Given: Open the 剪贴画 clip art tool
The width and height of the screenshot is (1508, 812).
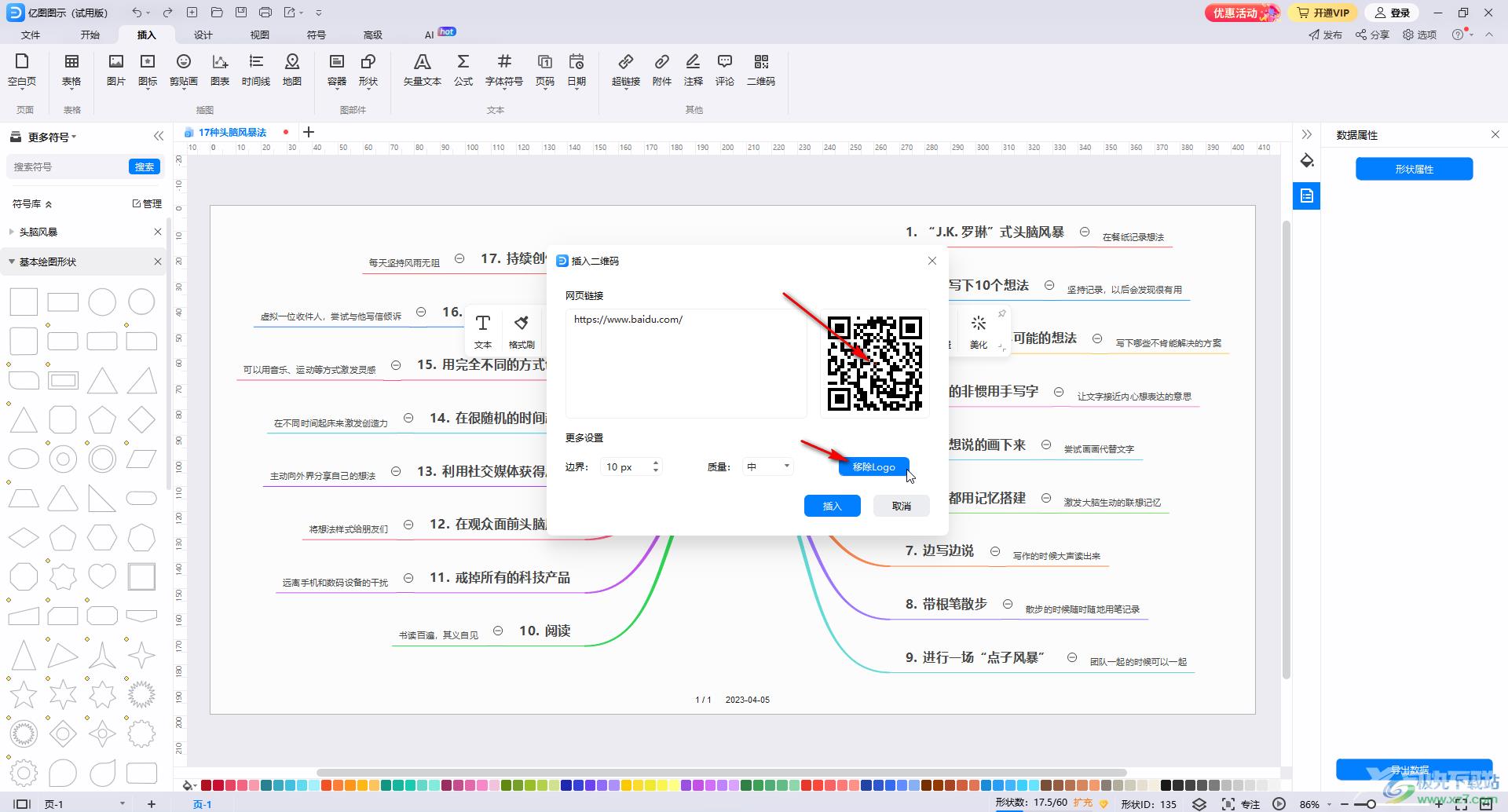Looking at the screenshot, I should 184,70.
